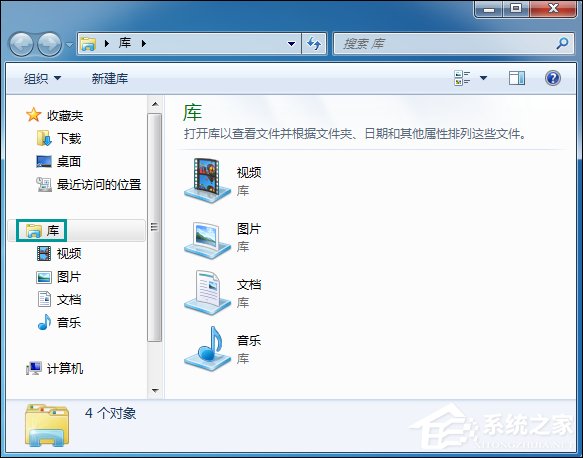The height and width of the screenshot is (458, 583).
Task: Click the Forward navigation arrow button
Action: pyautogui.click(x=50, y=44)
